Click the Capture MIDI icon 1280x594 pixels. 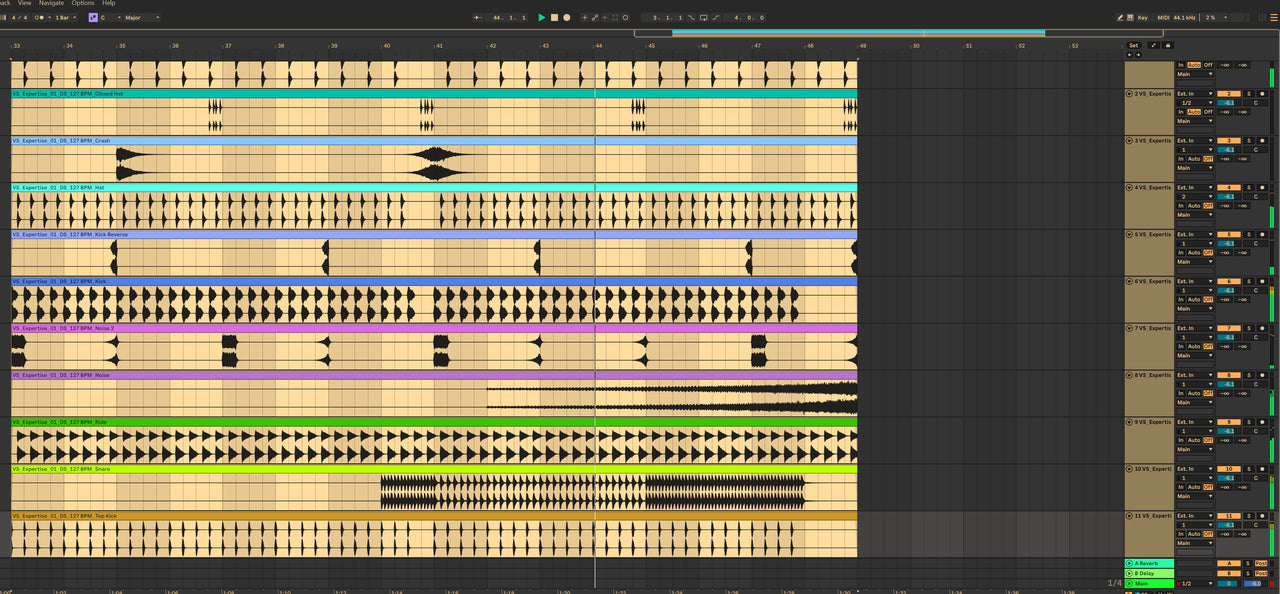tap(615, 18)
